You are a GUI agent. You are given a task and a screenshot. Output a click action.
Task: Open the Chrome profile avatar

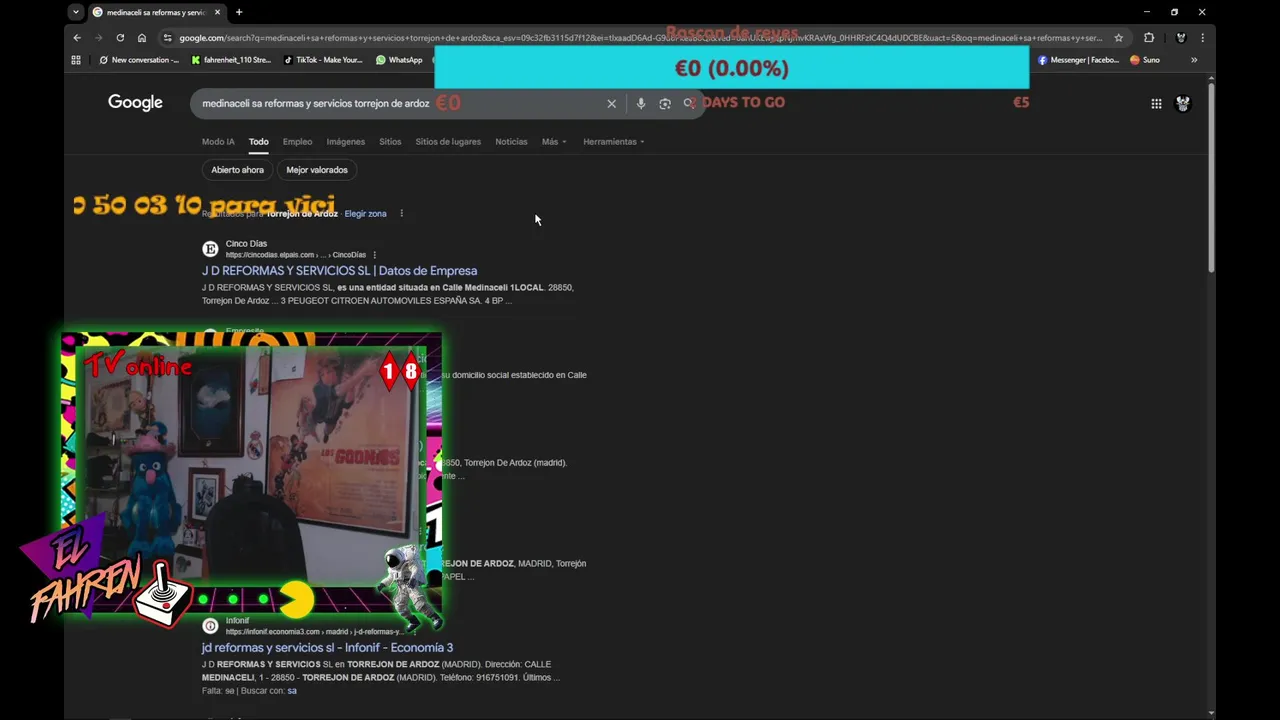click(1181, 38)
